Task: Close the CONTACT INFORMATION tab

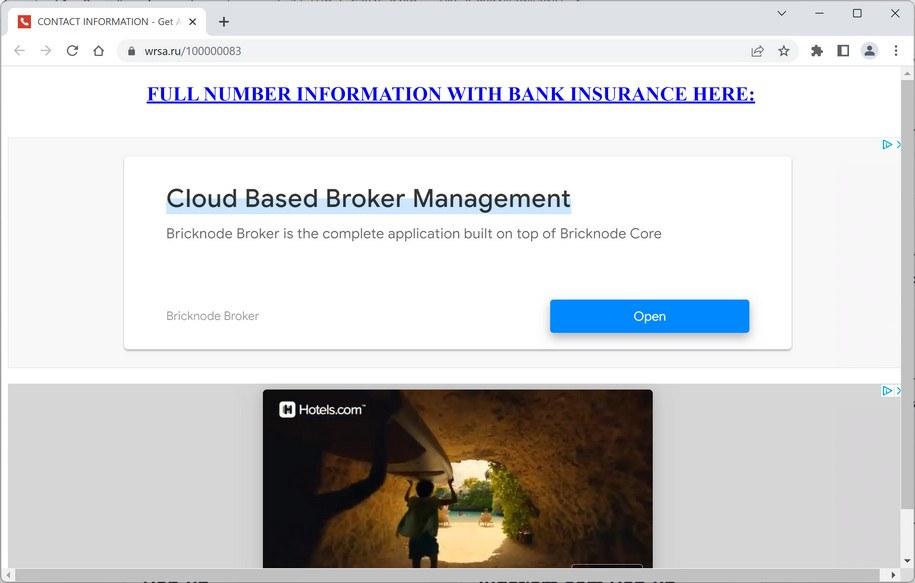Action: tap(193, 22)
